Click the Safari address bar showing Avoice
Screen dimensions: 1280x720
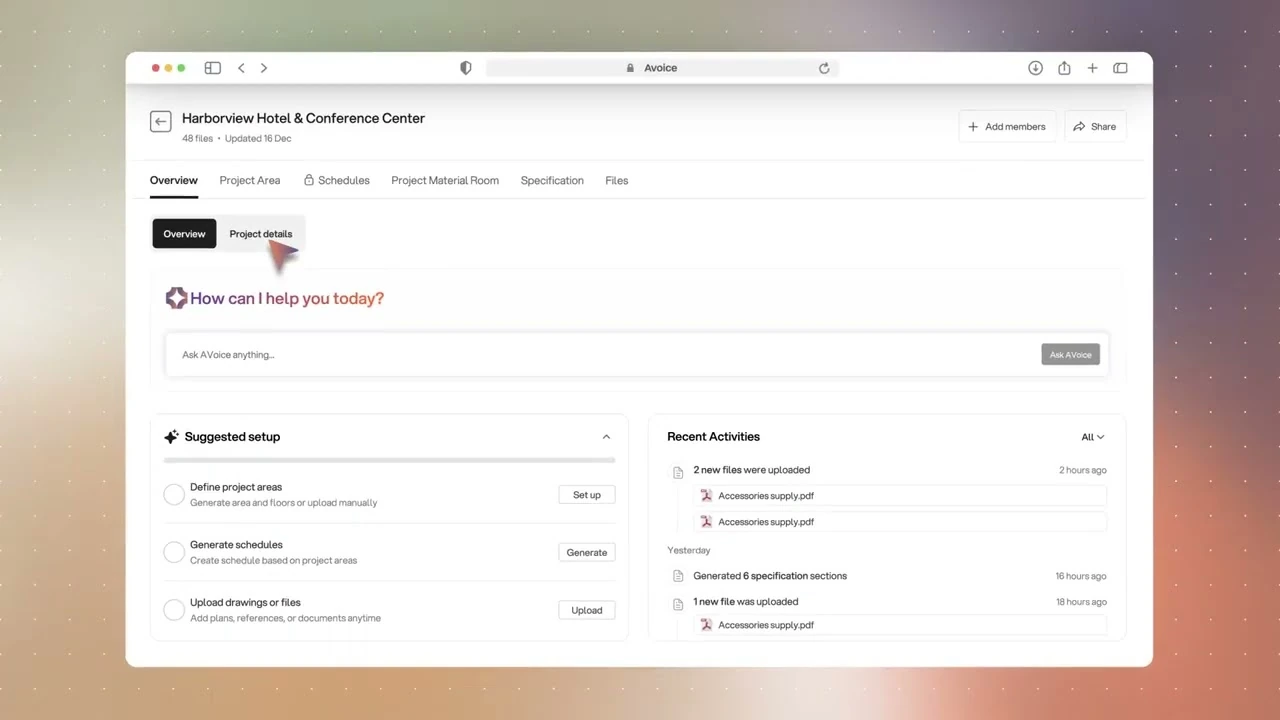coord(661,68)
